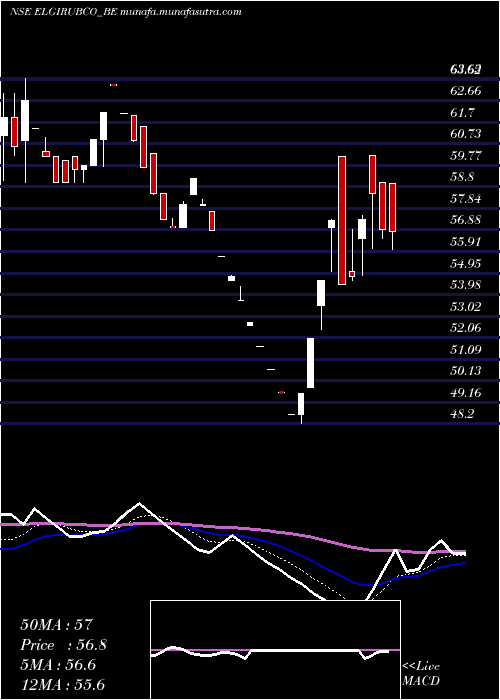Click the 57.84 price axis label
The image size is (500, 700).
pos(467,199)
